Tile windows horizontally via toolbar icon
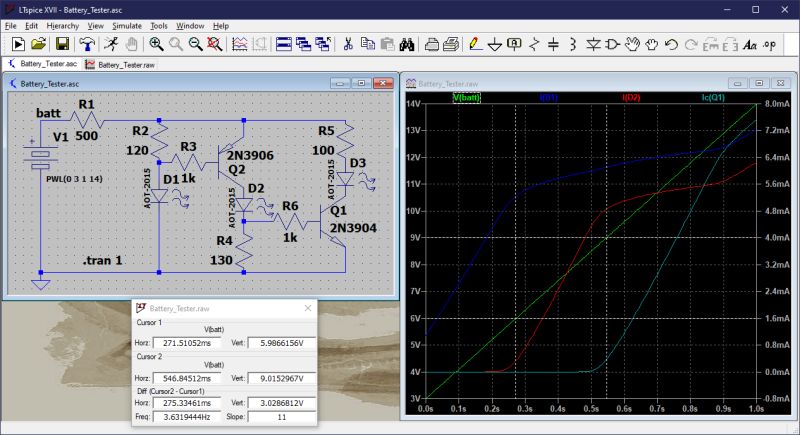 click(x=284, y=44)
